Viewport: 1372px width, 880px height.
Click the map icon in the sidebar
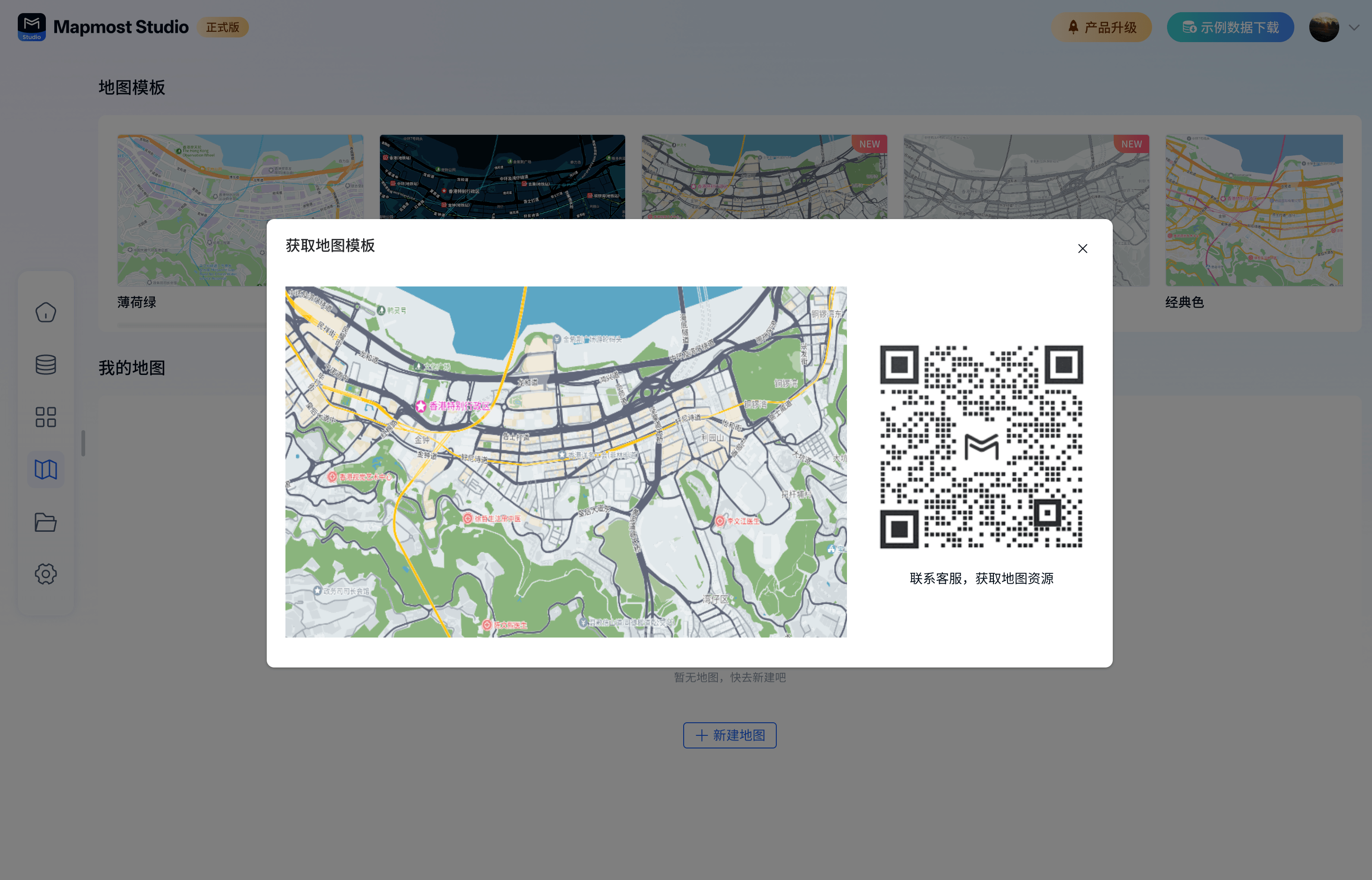pos(46,469)
